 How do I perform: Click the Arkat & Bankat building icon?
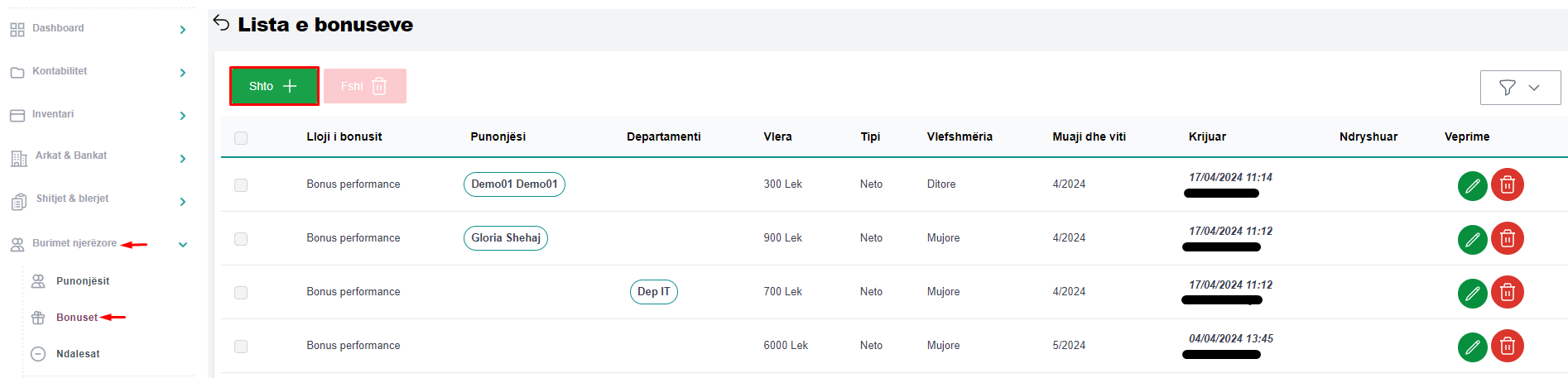tap(18, 158)
